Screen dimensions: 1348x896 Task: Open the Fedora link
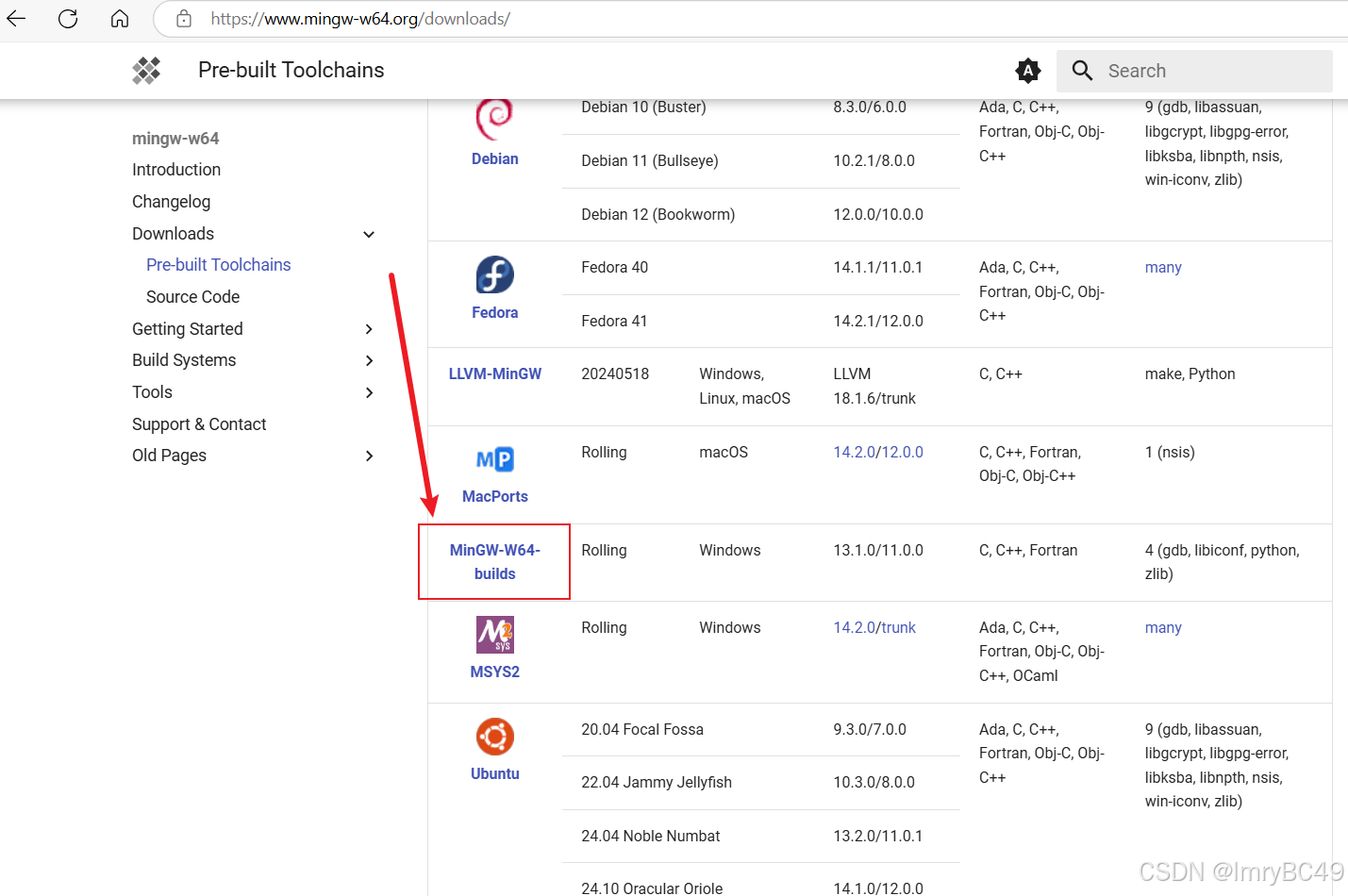(x=495, y=312)
